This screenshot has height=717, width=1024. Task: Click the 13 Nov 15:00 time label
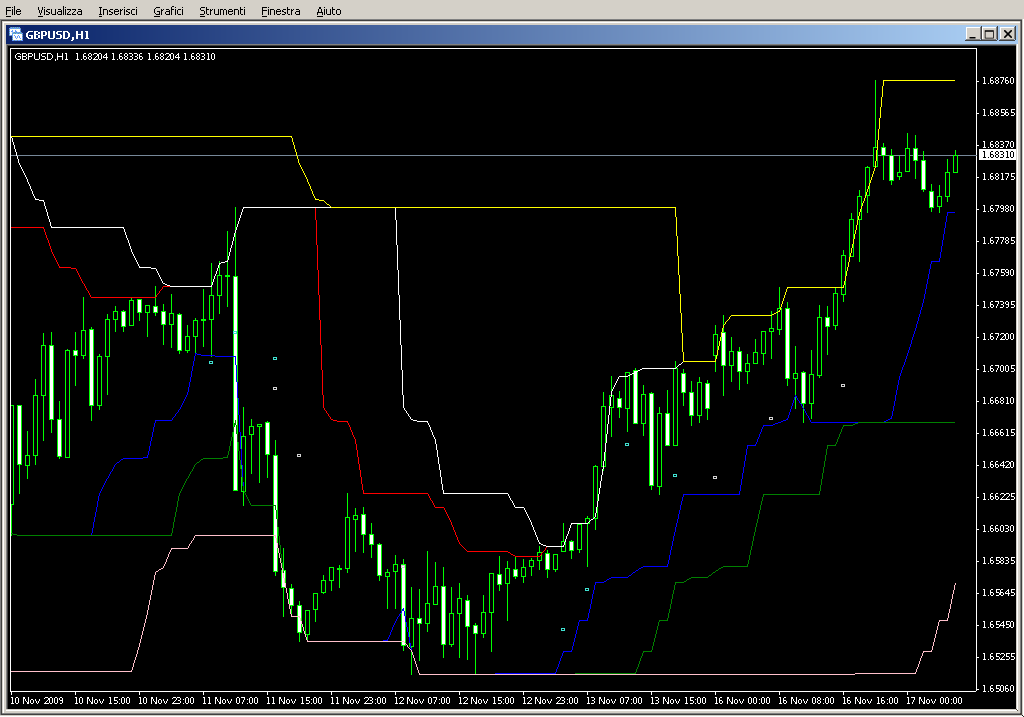[x=678, y=701]
